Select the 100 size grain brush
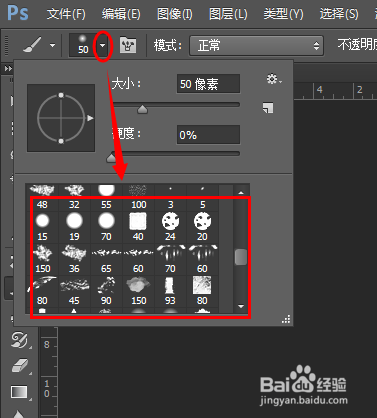The width and height of the screenshot is (377, 418). point(138,196)
